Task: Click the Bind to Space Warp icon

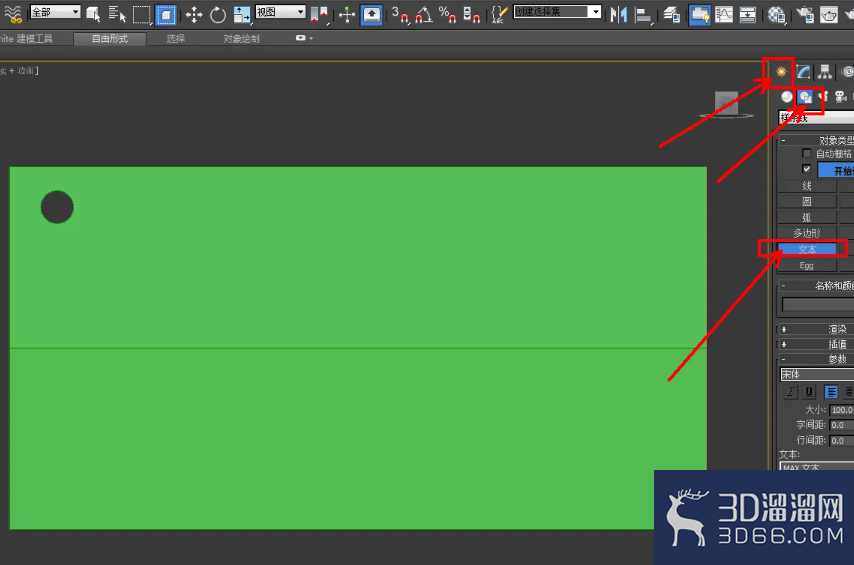Action: [x=13, y=13]
